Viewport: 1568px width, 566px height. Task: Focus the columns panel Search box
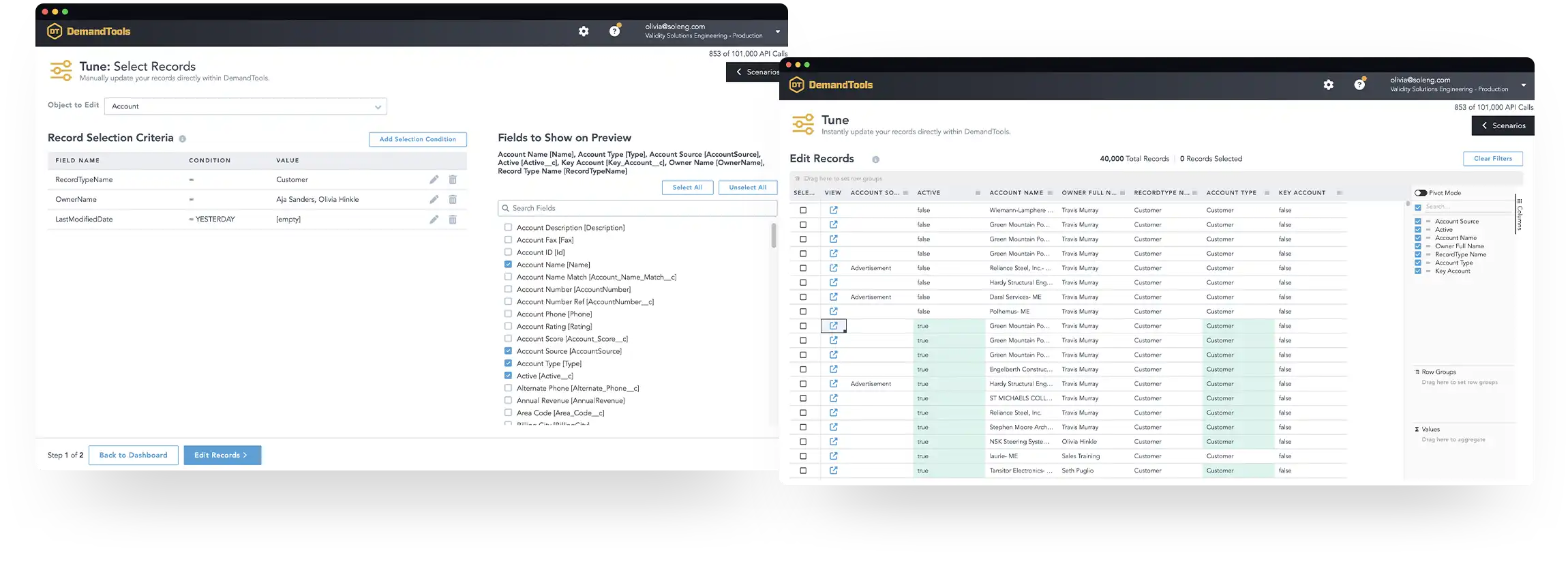[1467, 207]
